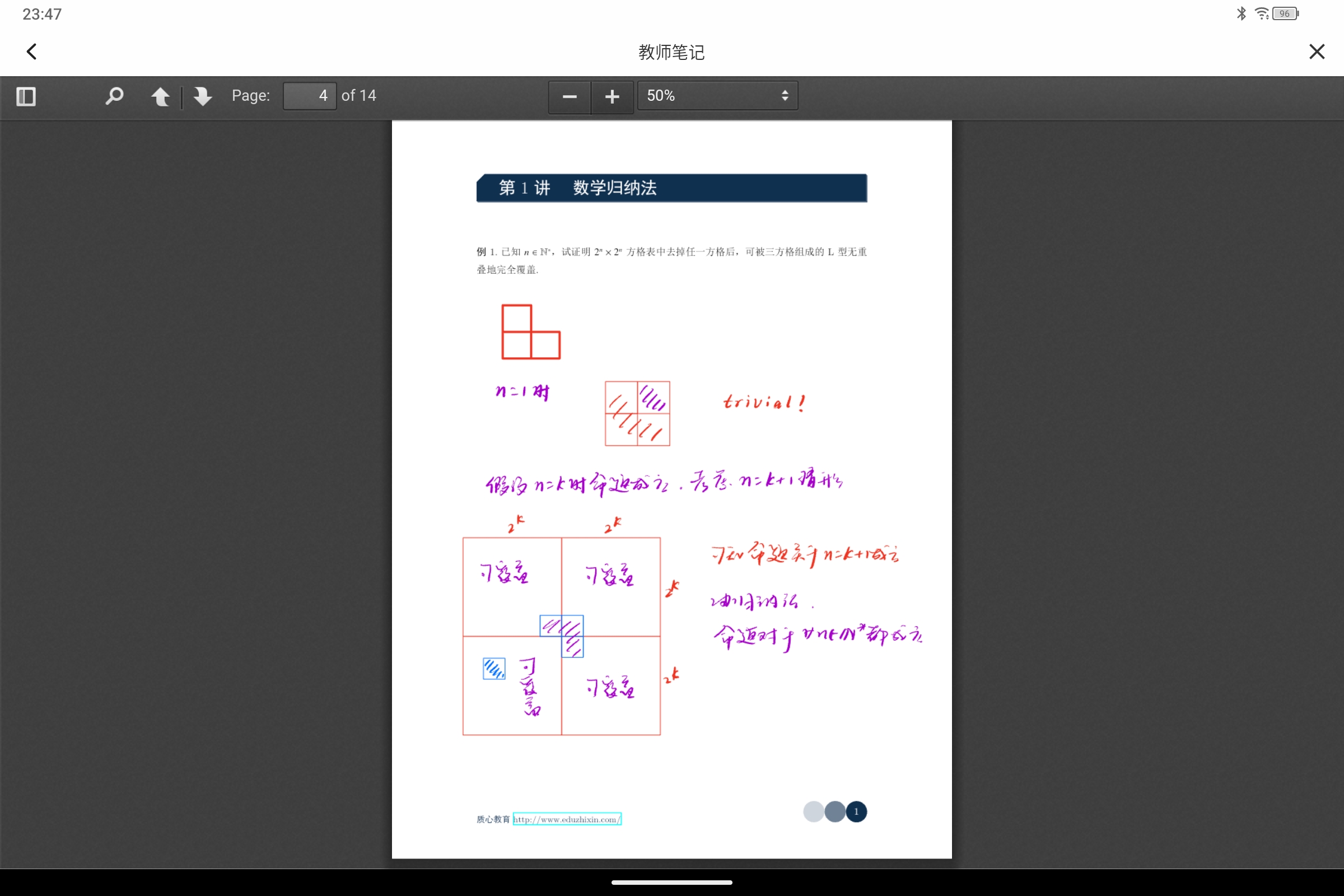This screenshot has height=896, width=1344.
Task: Click the battery indicator in the status bar
Action: pos(1286,13)
